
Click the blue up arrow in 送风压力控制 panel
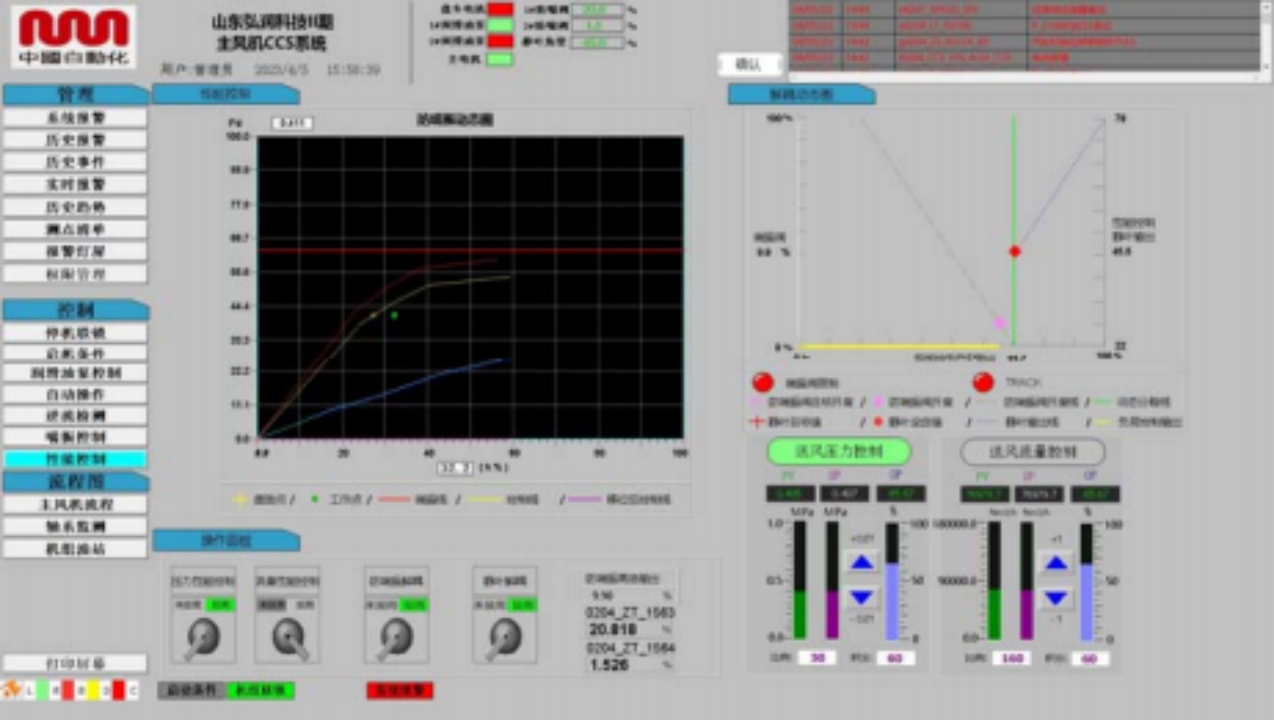coord(861,563)
